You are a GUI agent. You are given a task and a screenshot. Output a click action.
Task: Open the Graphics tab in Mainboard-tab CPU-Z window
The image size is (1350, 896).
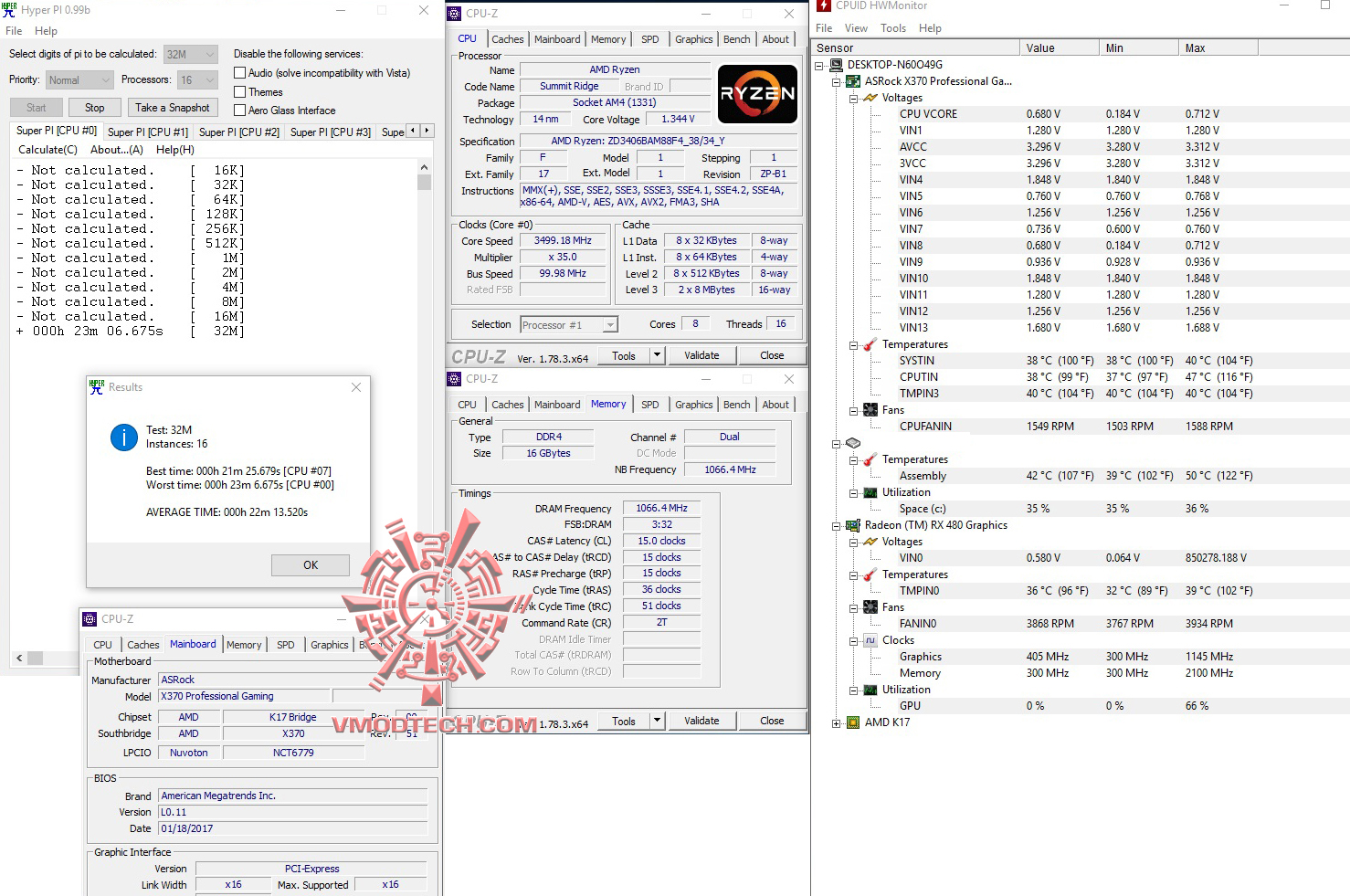click(x=330, y=645)
